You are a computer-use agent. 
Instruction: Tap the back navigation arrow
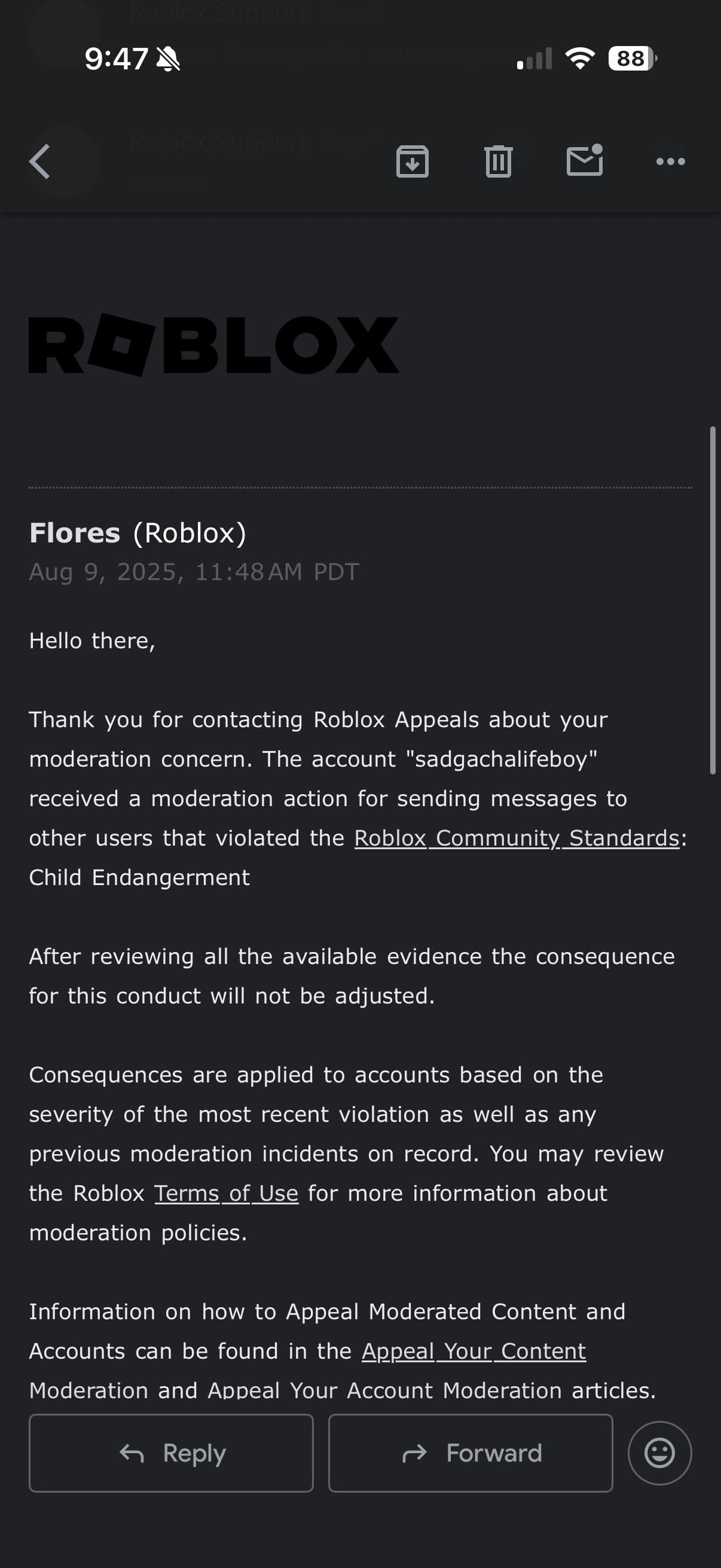pyautogui.click(x=39, y=161)
